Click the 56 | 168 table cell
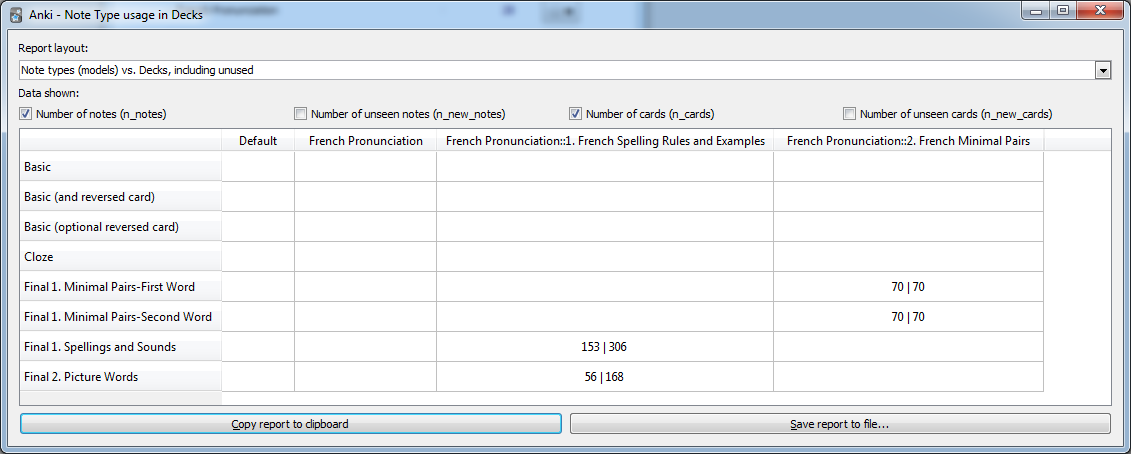 pyautogui.click(x=605, y=377)
